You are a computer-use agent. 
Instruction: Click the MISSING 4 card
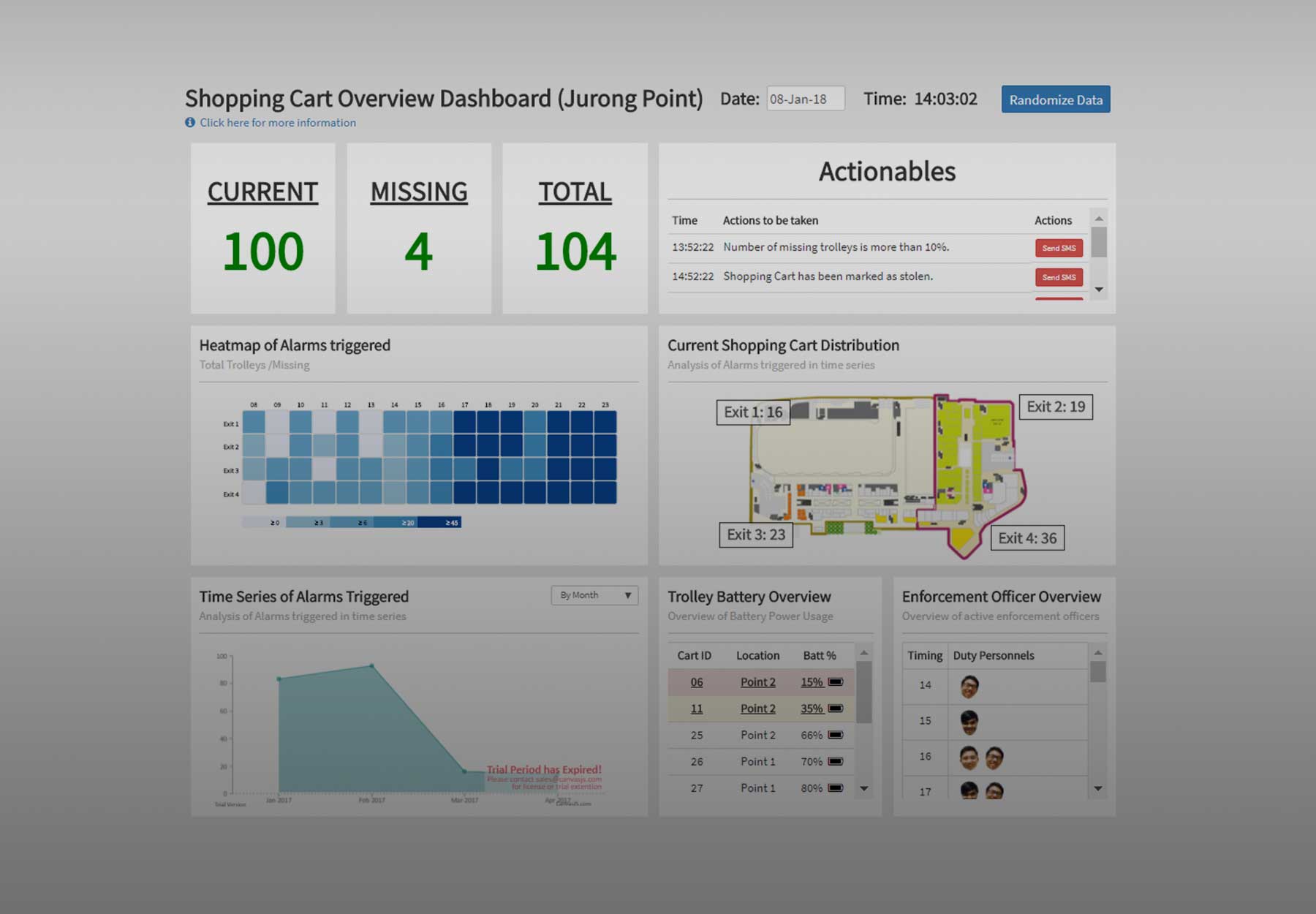pos(419,228)
